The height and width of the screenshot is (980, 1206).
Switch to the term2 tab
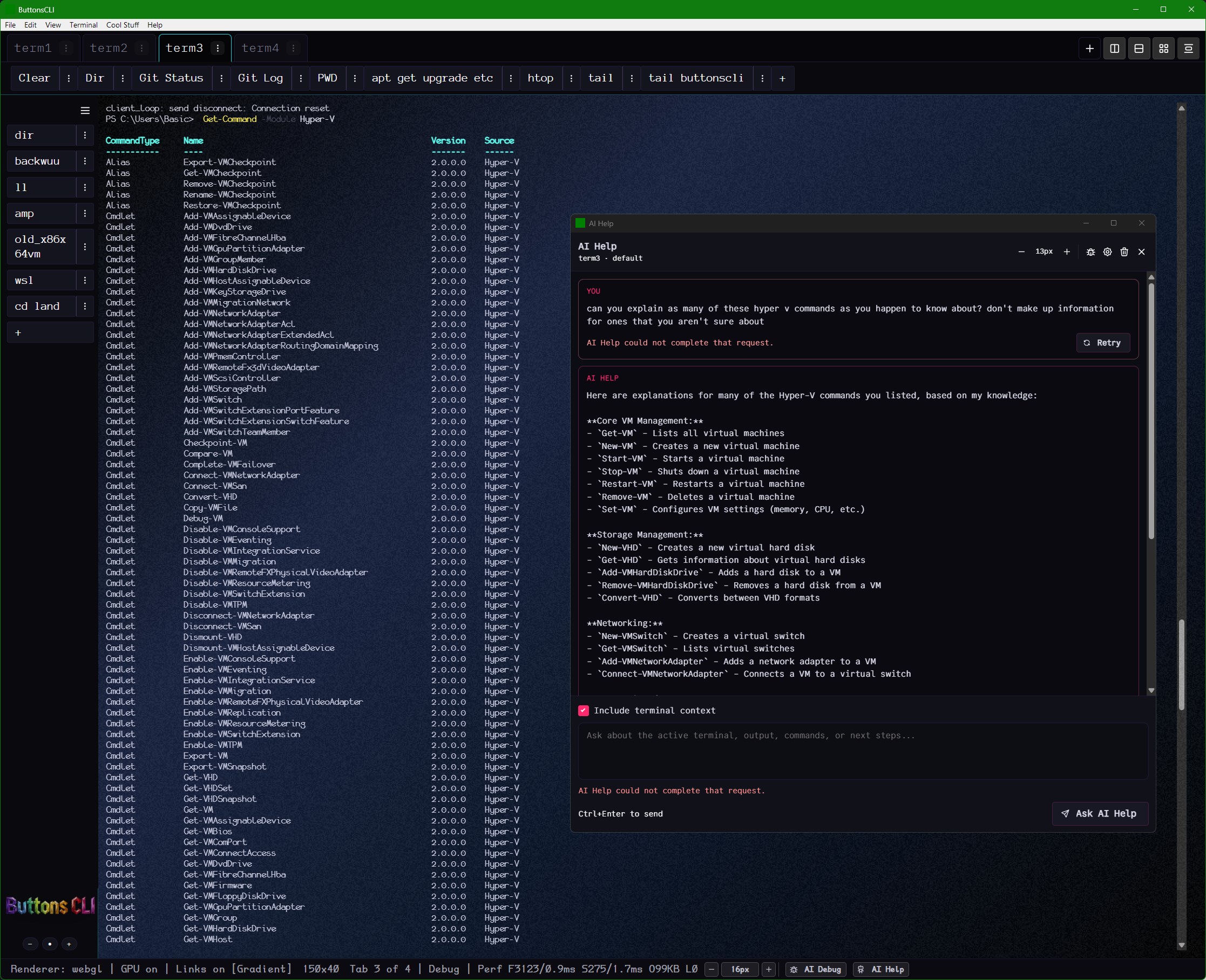109,49
